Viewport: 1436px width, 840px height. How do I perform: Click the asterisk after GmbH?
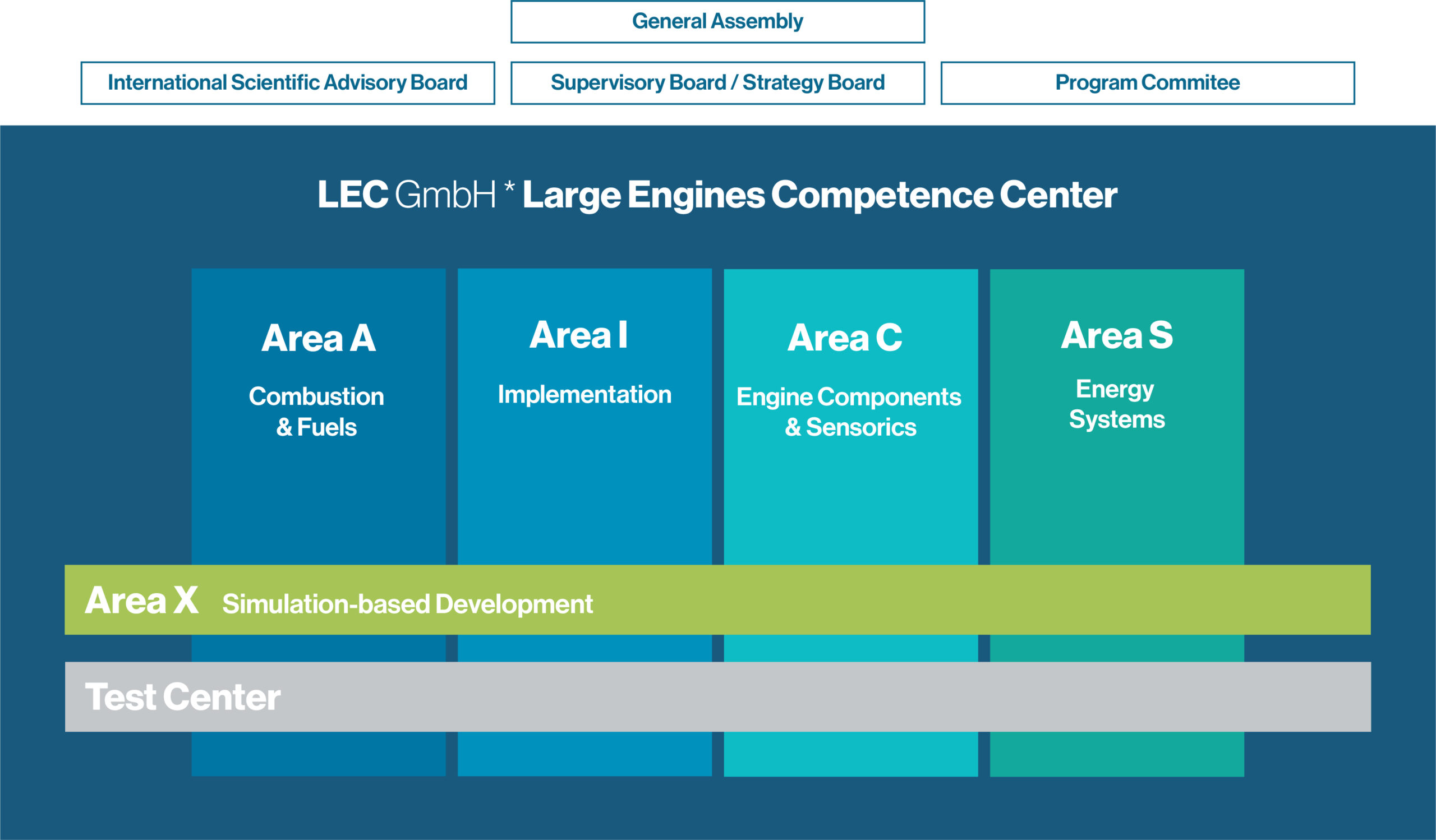[509, 187]
